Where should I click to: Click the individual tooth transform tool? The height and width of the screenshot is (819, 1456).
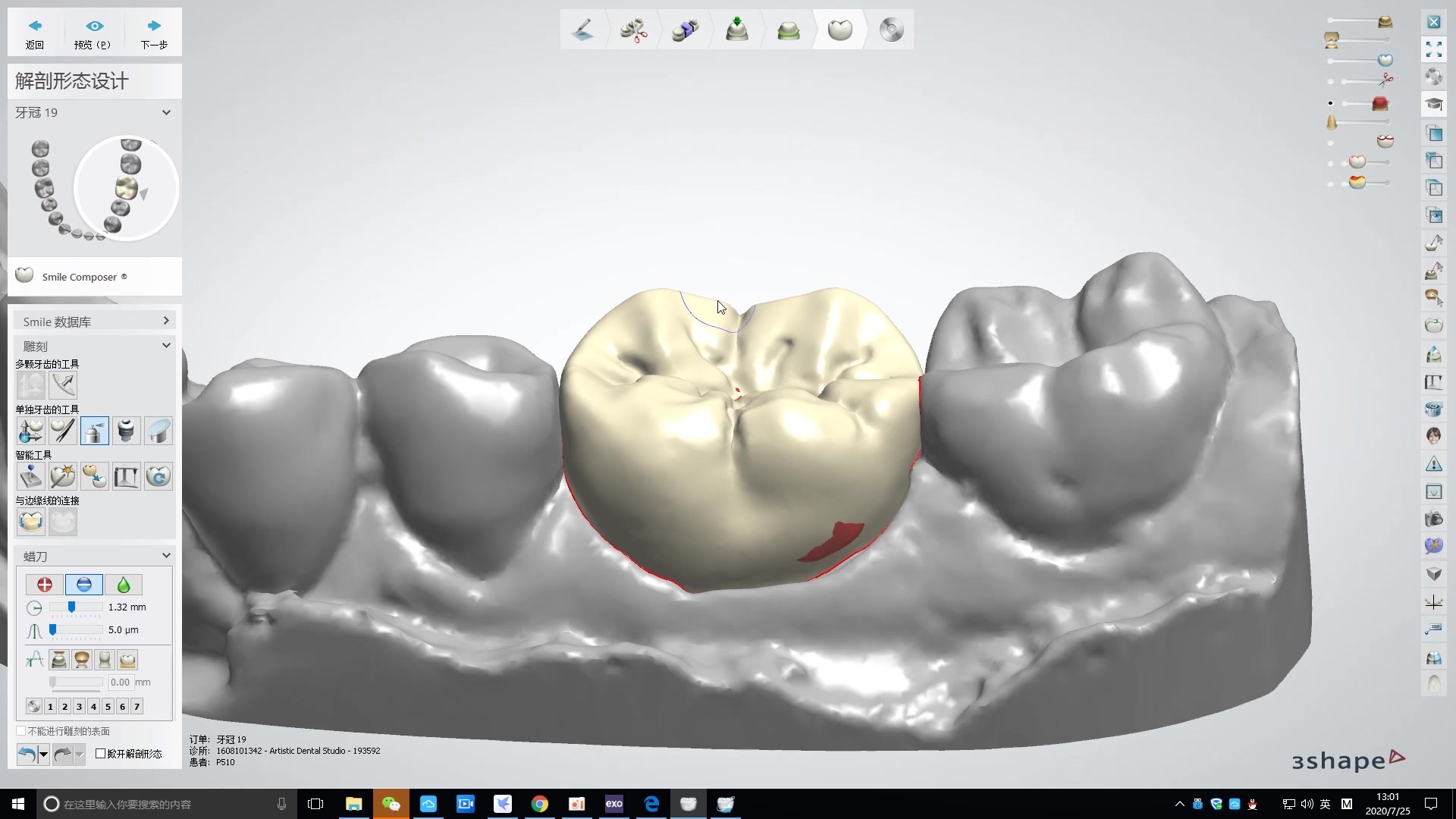(30, 431)
